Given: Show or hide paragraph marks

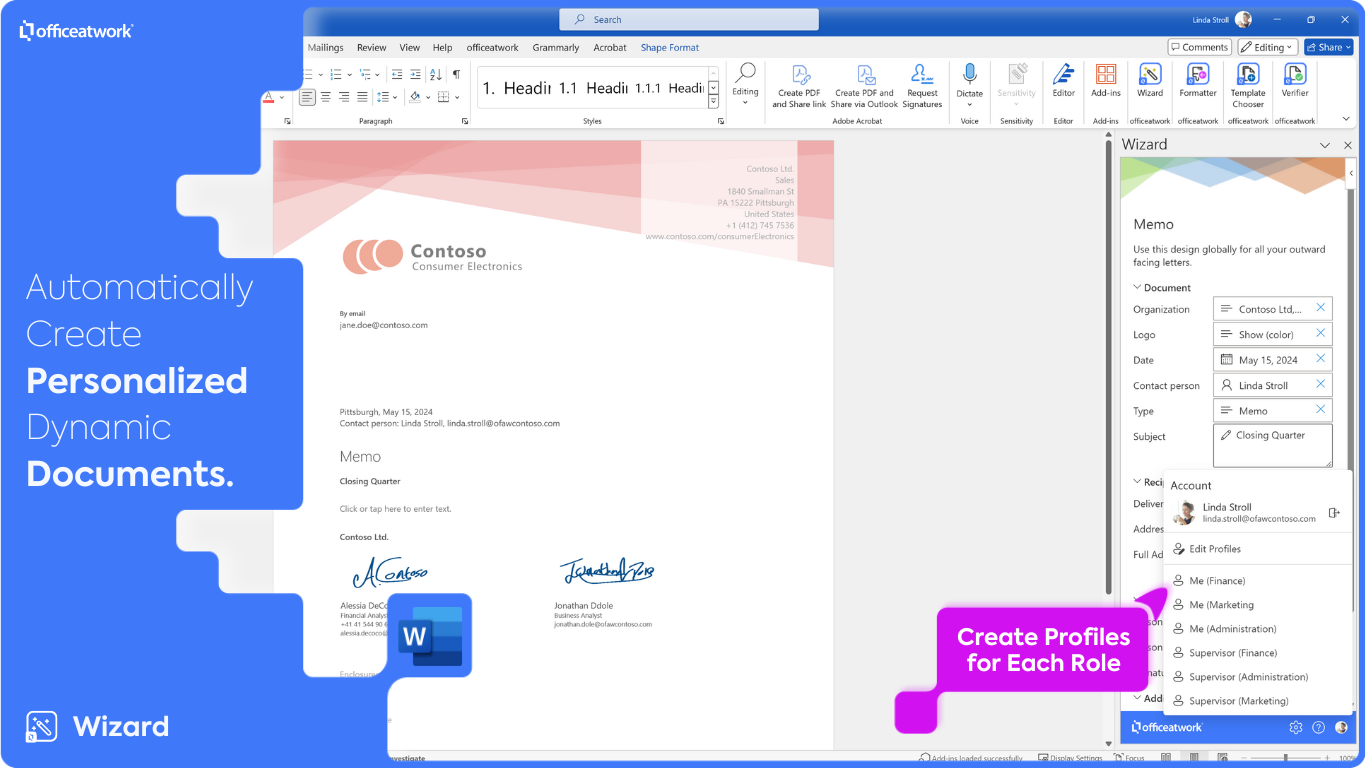Looking at the screenshot, I should 456,74.
